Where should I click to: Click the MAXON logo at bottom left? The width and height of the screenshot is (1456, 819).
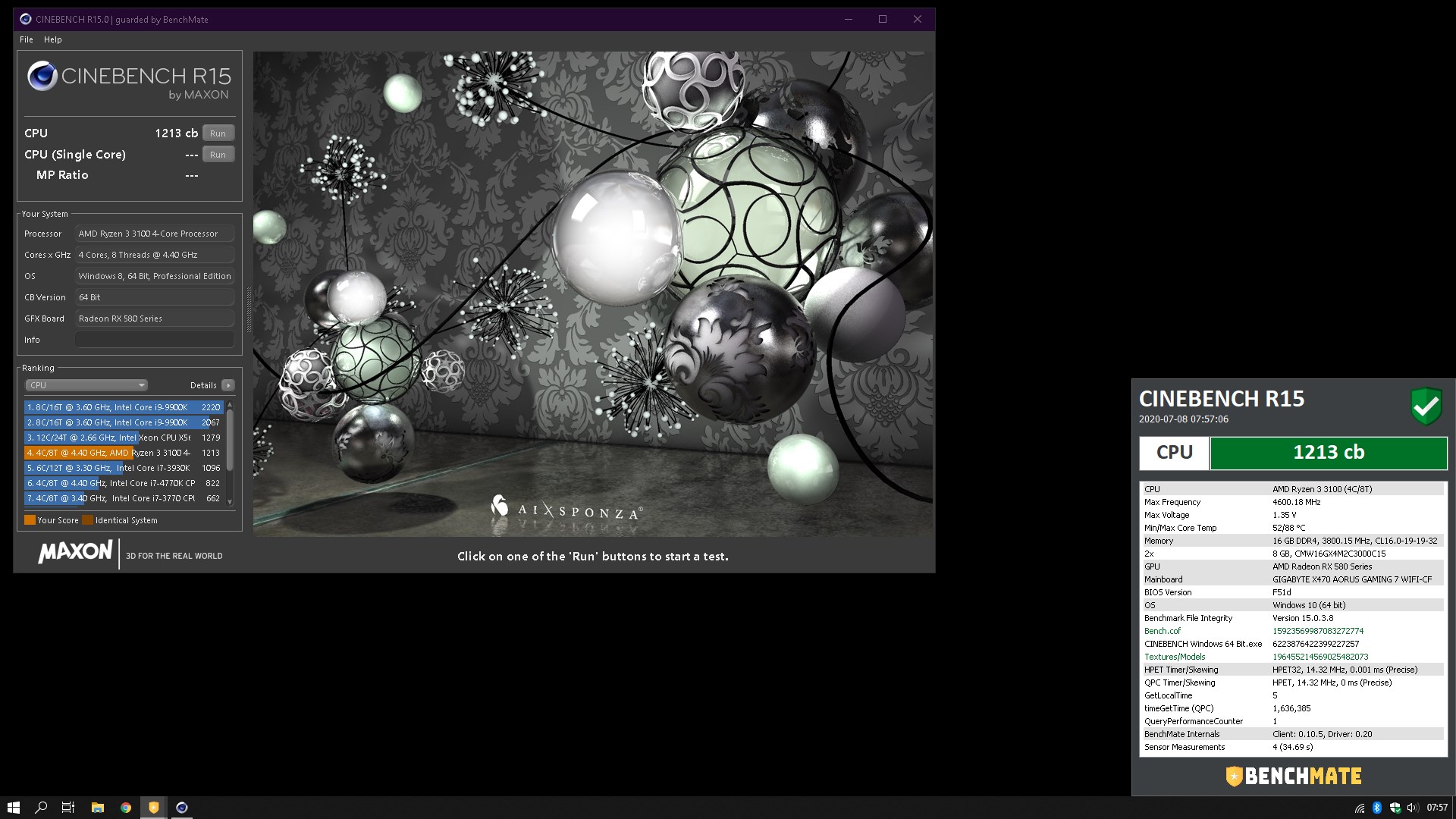(75, 551)
